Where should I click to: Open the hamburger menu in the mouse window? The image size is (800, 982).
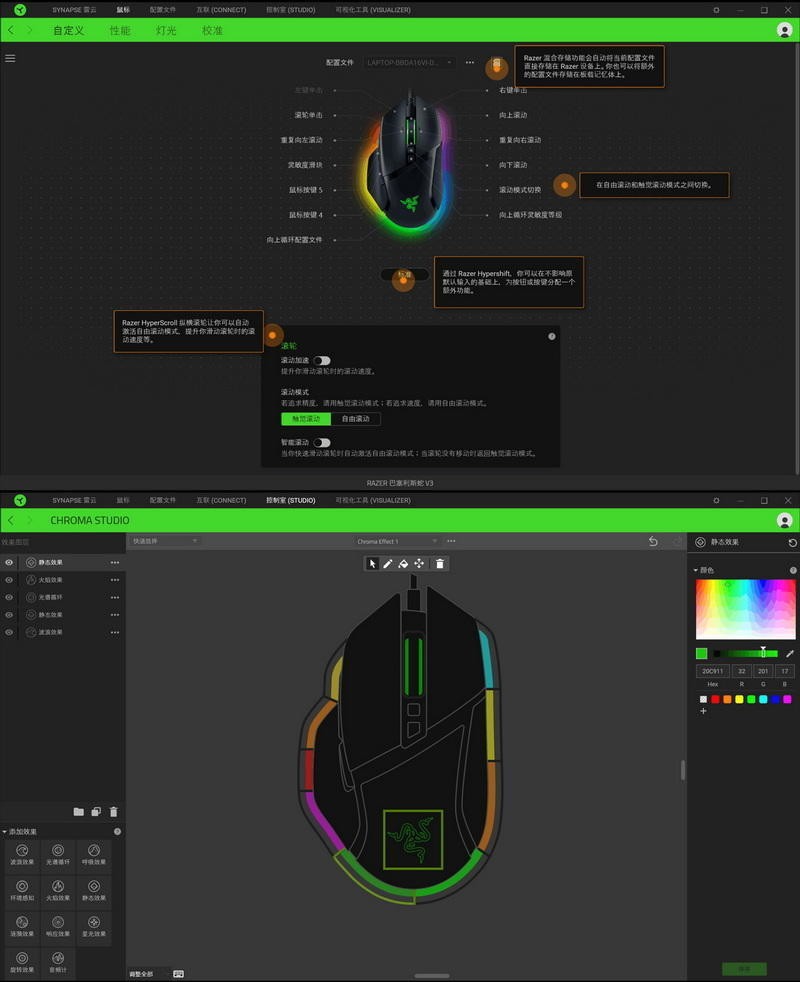[10, 58]
